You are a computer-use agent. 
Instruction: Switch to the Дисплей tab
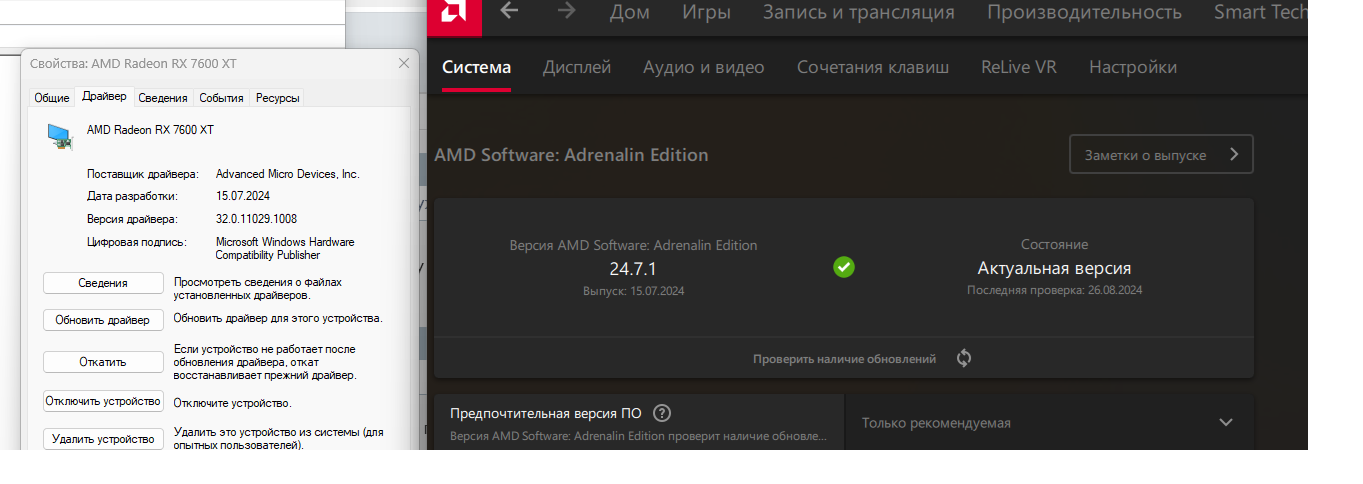pos(577,67)
